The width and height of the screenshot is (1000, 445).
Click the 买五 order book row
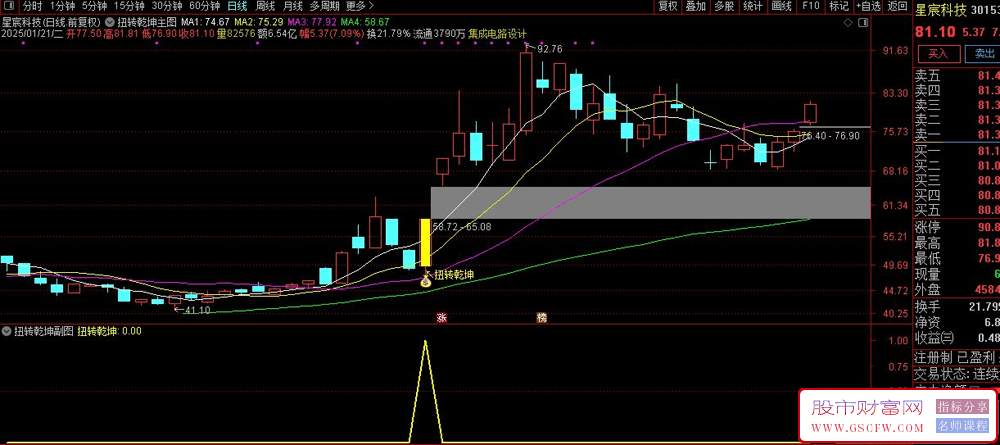click(957, 209)
